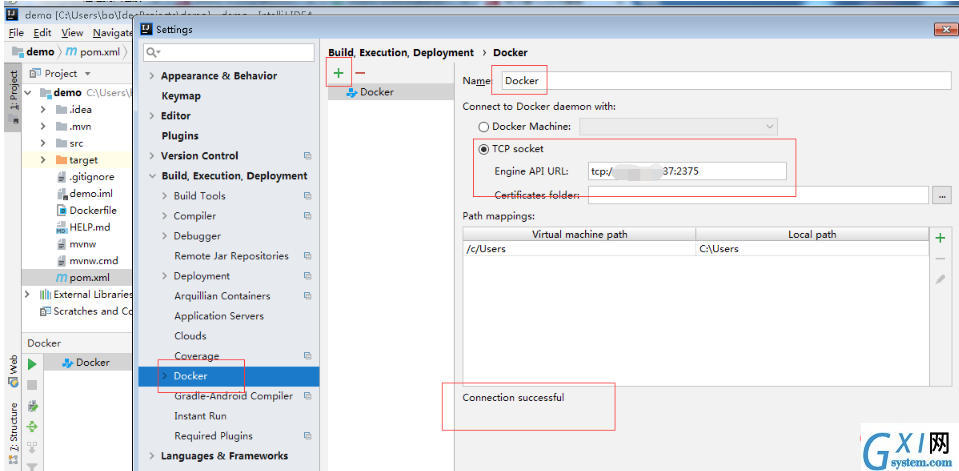Screen dimensions: 959x471
Task: Toggle the 1: Project tool window tab
Action: coord(13,98)
